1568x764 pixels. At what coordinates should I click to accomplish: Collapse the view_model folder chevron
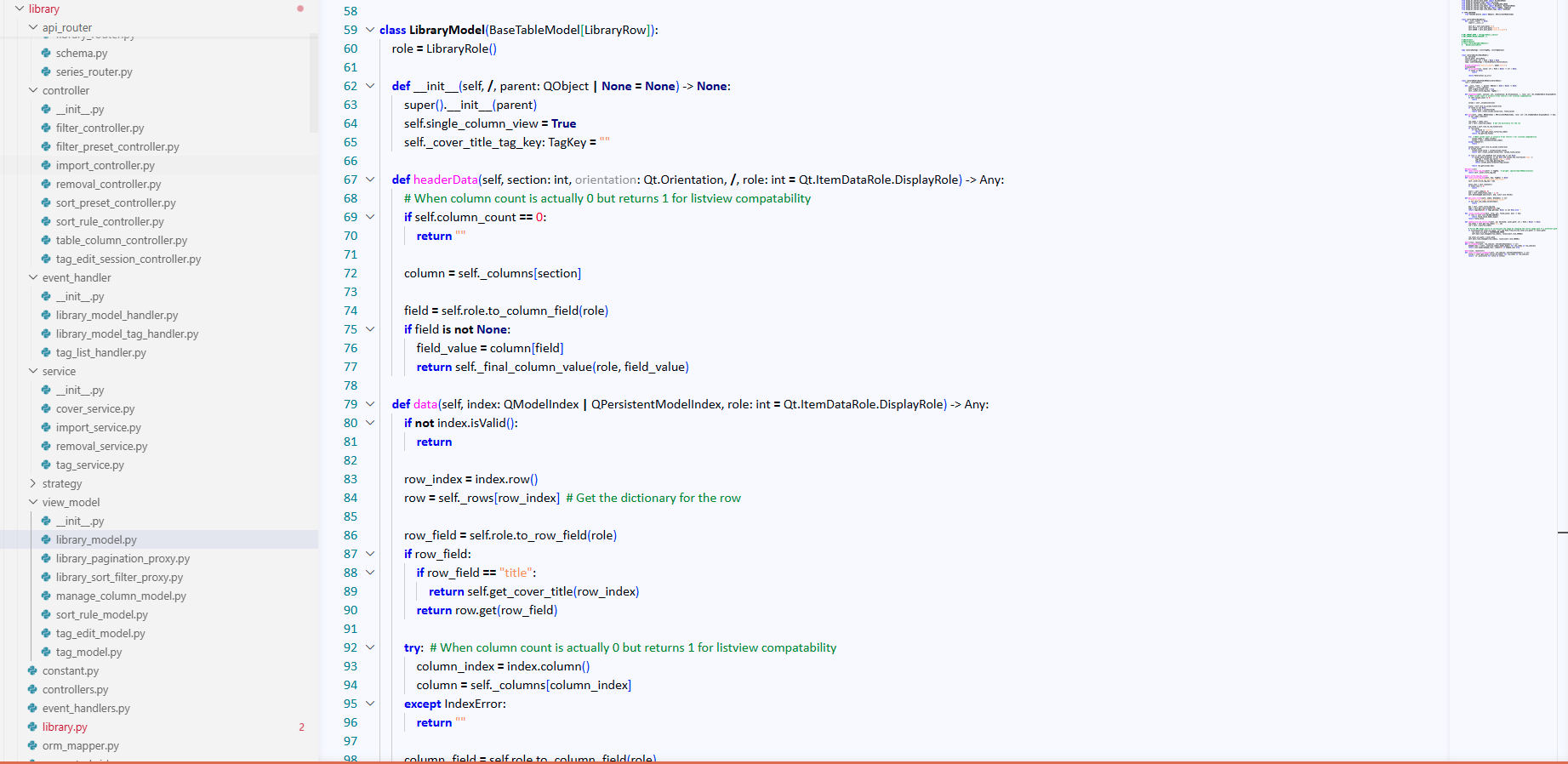[x=33, y=502]
